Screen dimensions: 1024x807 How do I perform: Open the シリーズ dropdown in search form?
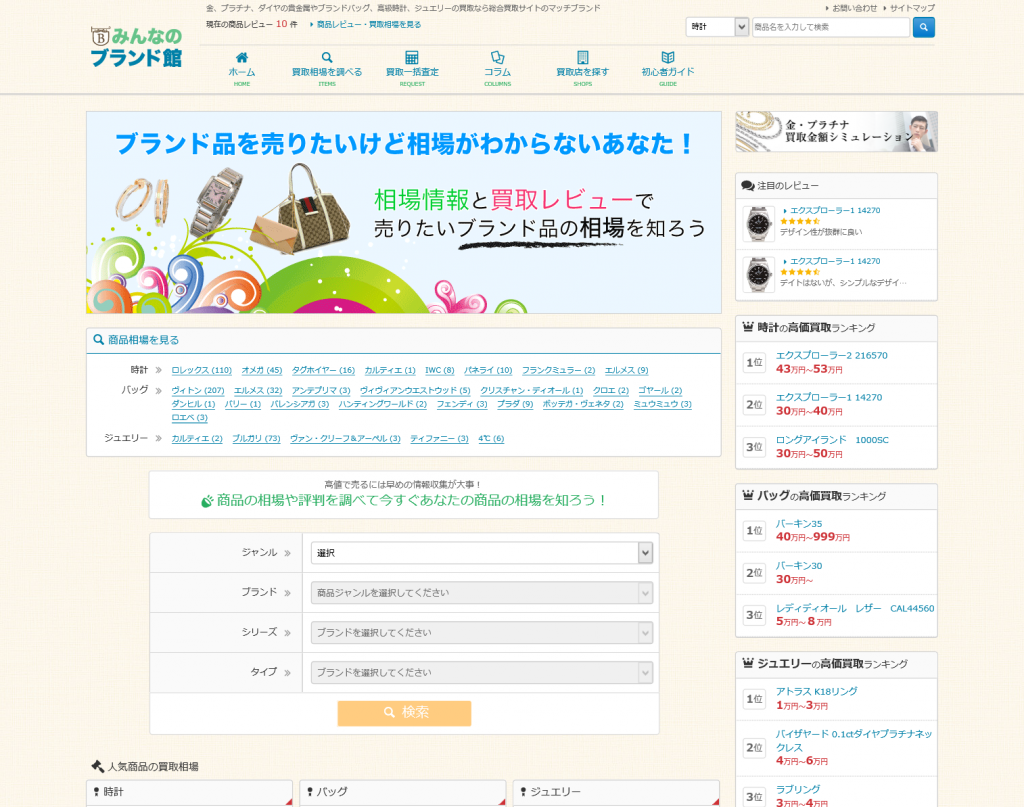481,633
